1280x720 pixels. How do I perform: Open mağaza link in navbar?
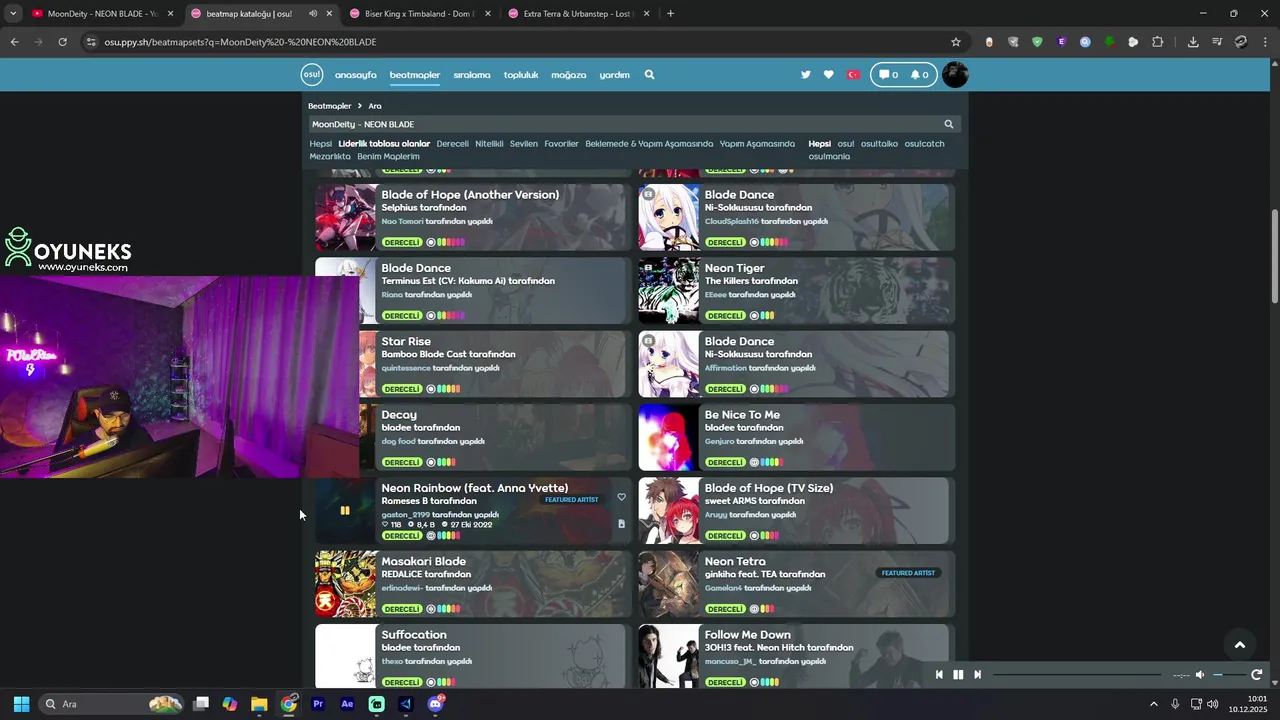click(569, 75)
